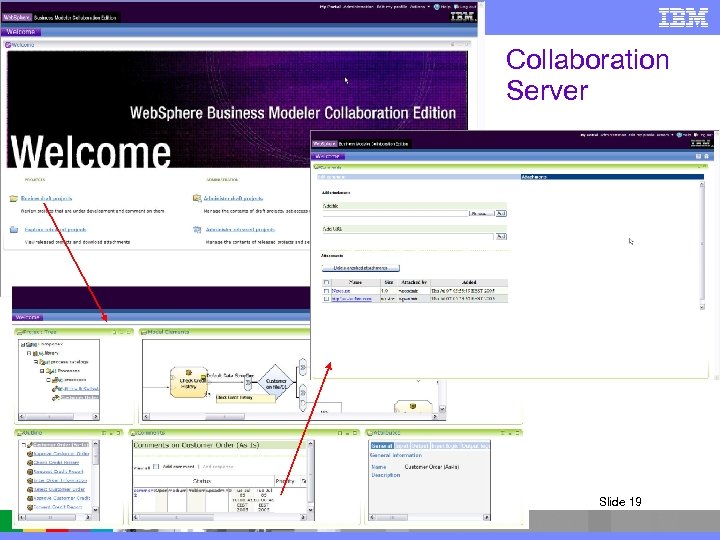
Task: Collapse the process catalogs node in Project Tree
Action: coord(35,362)
